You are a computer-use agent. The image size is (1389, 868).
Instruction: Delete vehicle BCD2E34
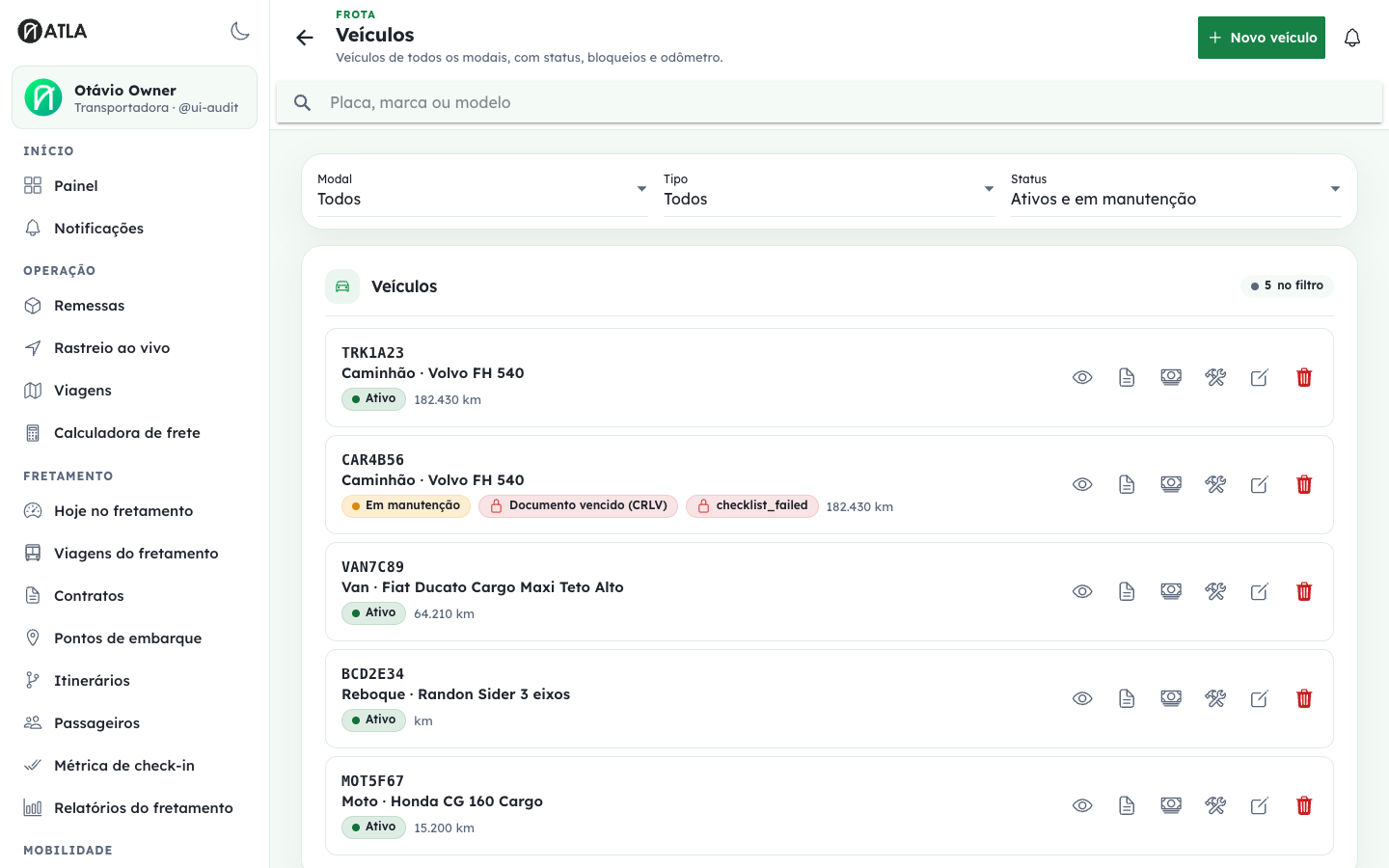(1304, 699)
